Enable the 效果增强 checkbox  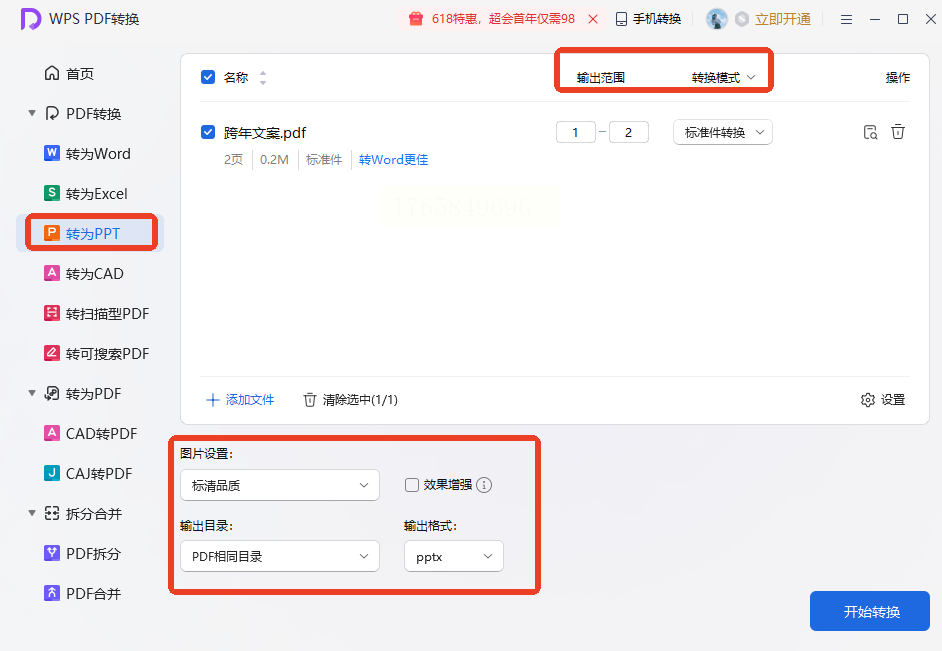(x=412, y=485)
